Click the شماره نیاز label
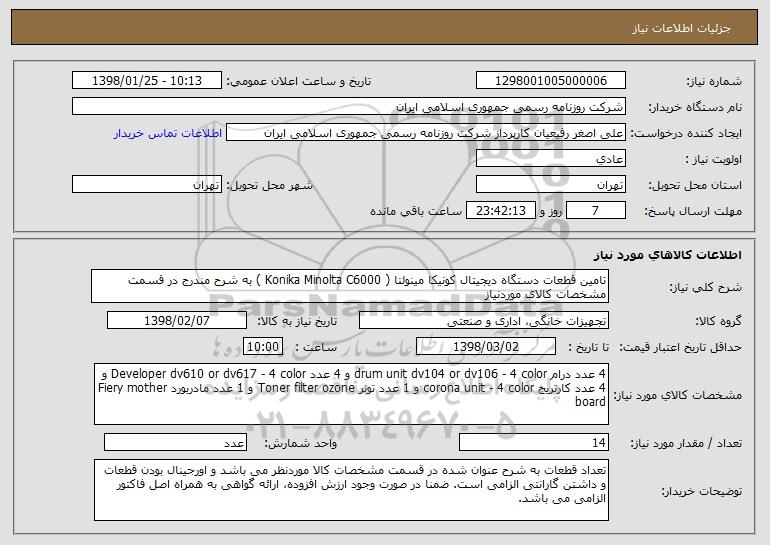The height and width of the screenshot is (545, 770). point(714,82)
